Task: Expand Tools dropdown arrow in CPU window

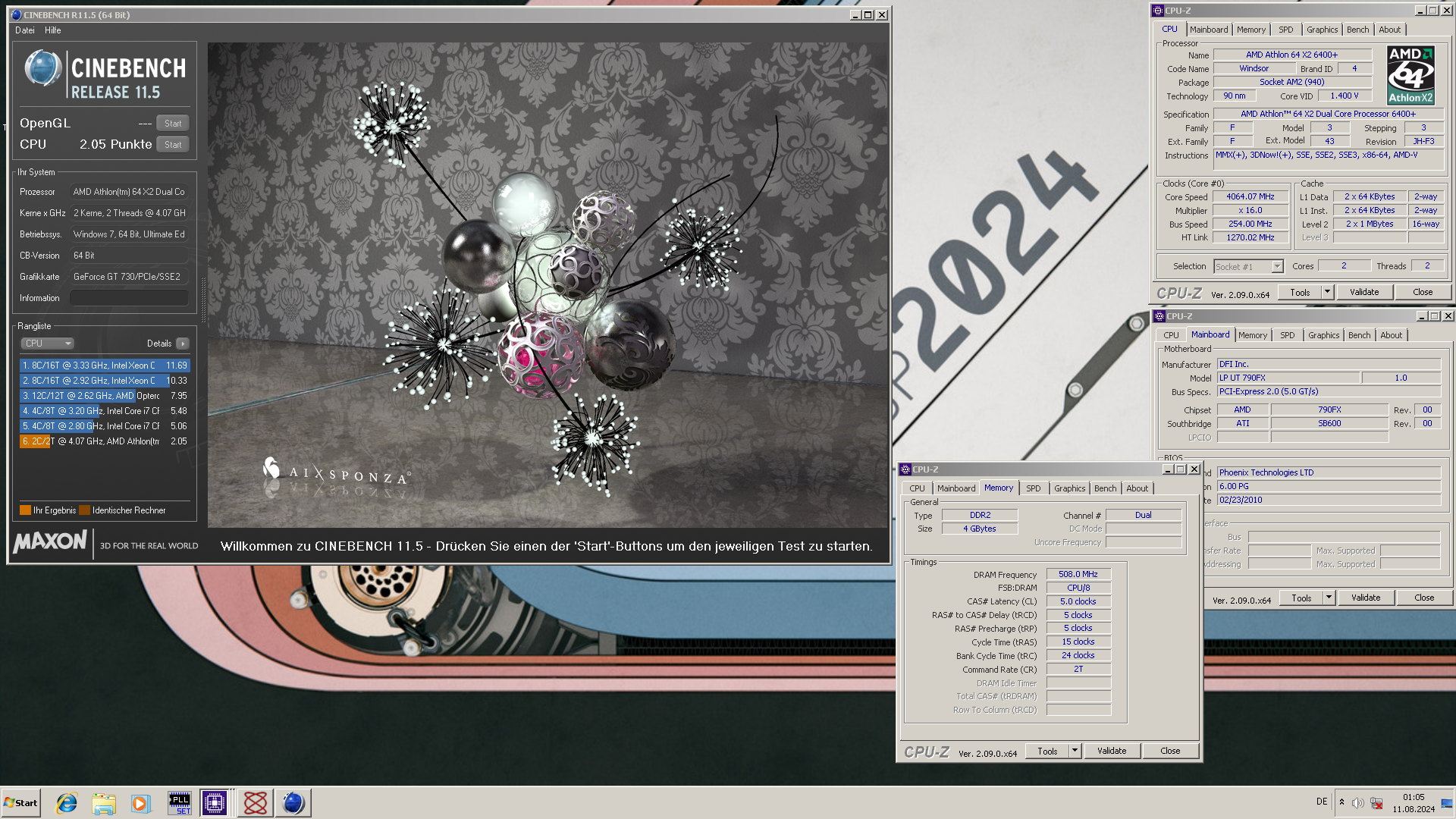Action: pos(1327,292)
